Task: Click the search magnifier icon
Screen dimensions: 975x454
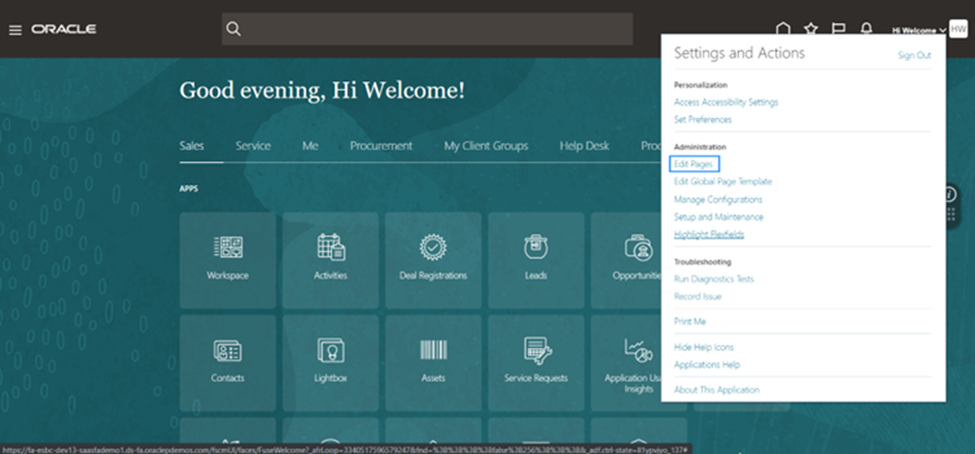Action: coord(233,29)
